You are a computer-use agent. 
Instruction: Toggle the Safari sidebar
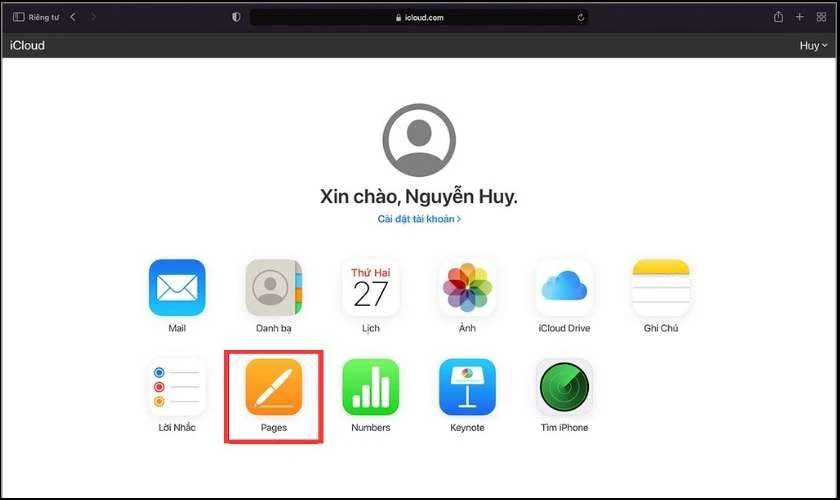[19, 17]
